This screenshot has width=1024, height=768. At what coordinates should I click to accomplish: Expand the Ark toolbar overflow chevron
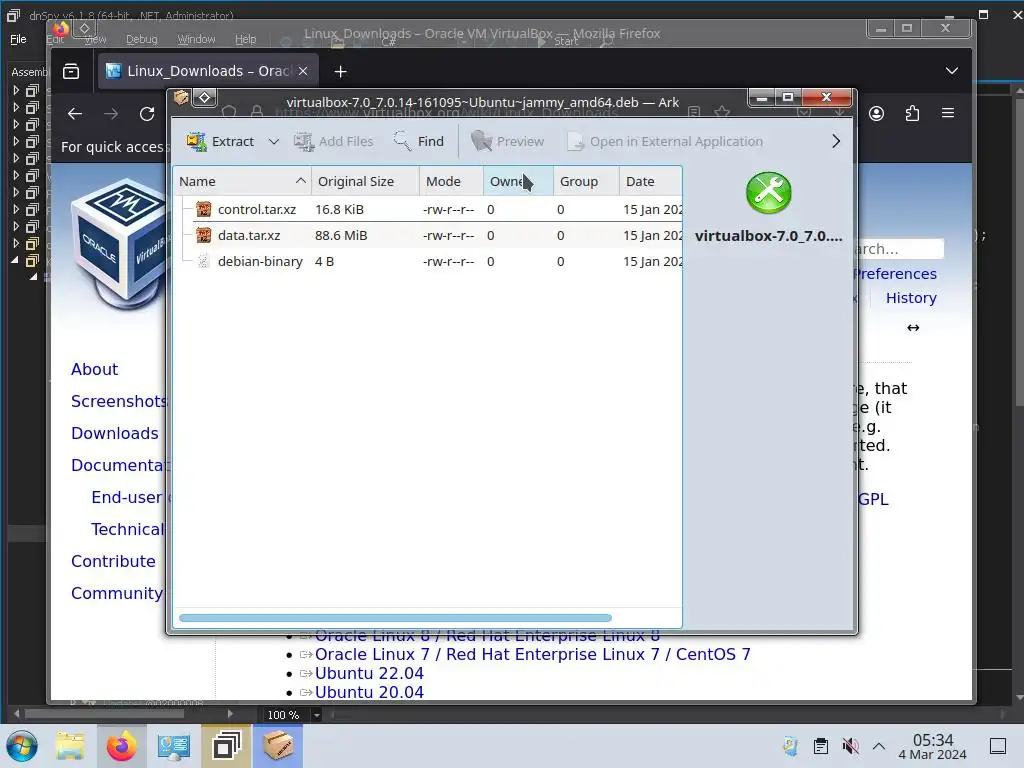(x=836, y=141)
